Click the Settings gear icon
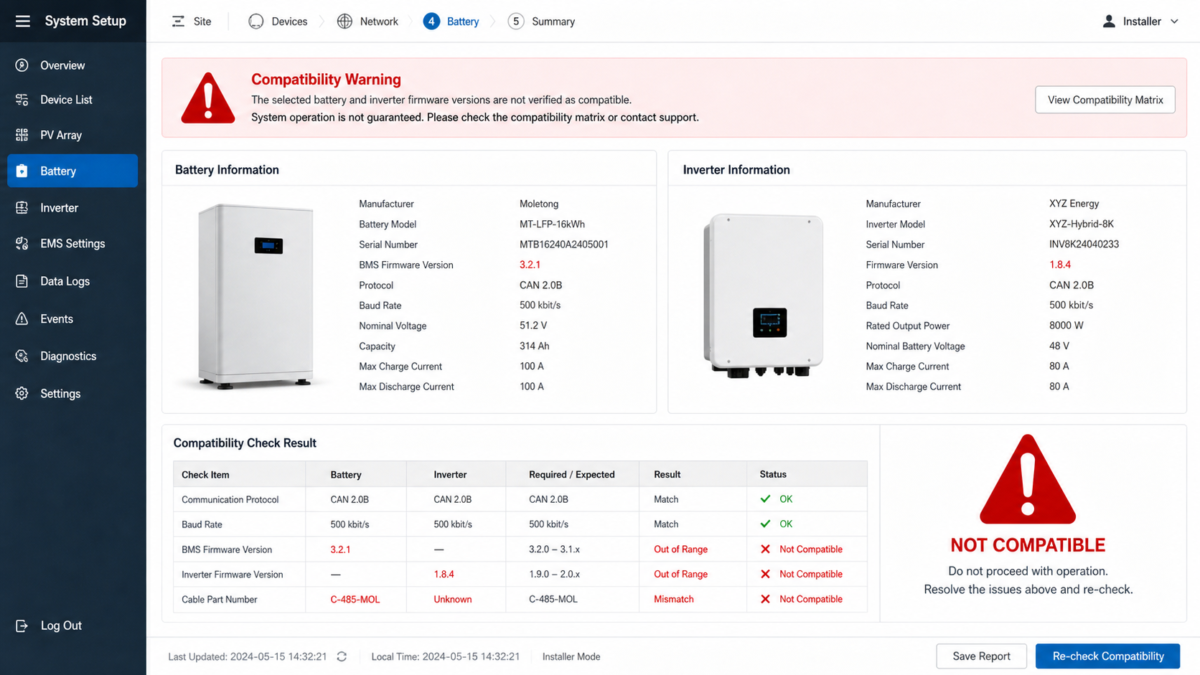This screenshot has width=1200, height=675. (21, 394)
